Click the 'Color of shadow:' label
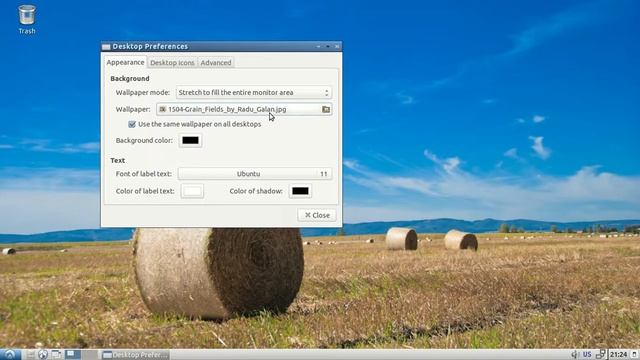 256,191
